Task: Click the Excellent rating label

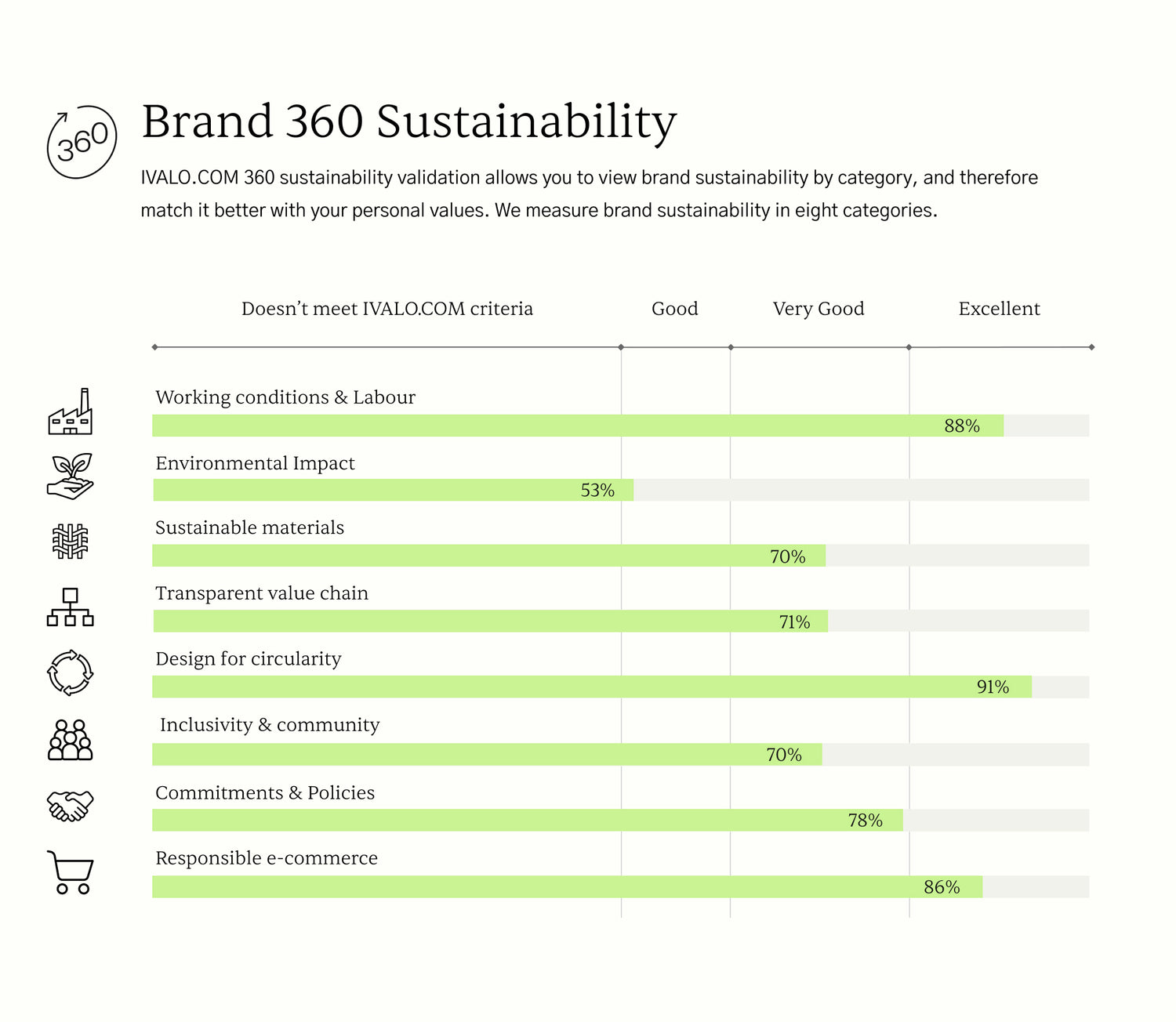Action: pyautogui.click(x=999, y=309)
